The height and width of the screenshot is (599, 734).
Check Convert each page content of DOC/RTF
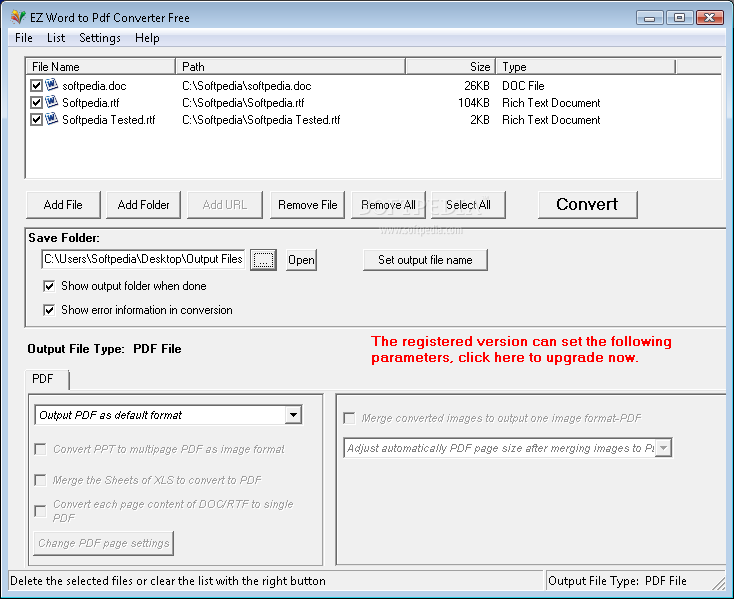click(x=41, y=511)
